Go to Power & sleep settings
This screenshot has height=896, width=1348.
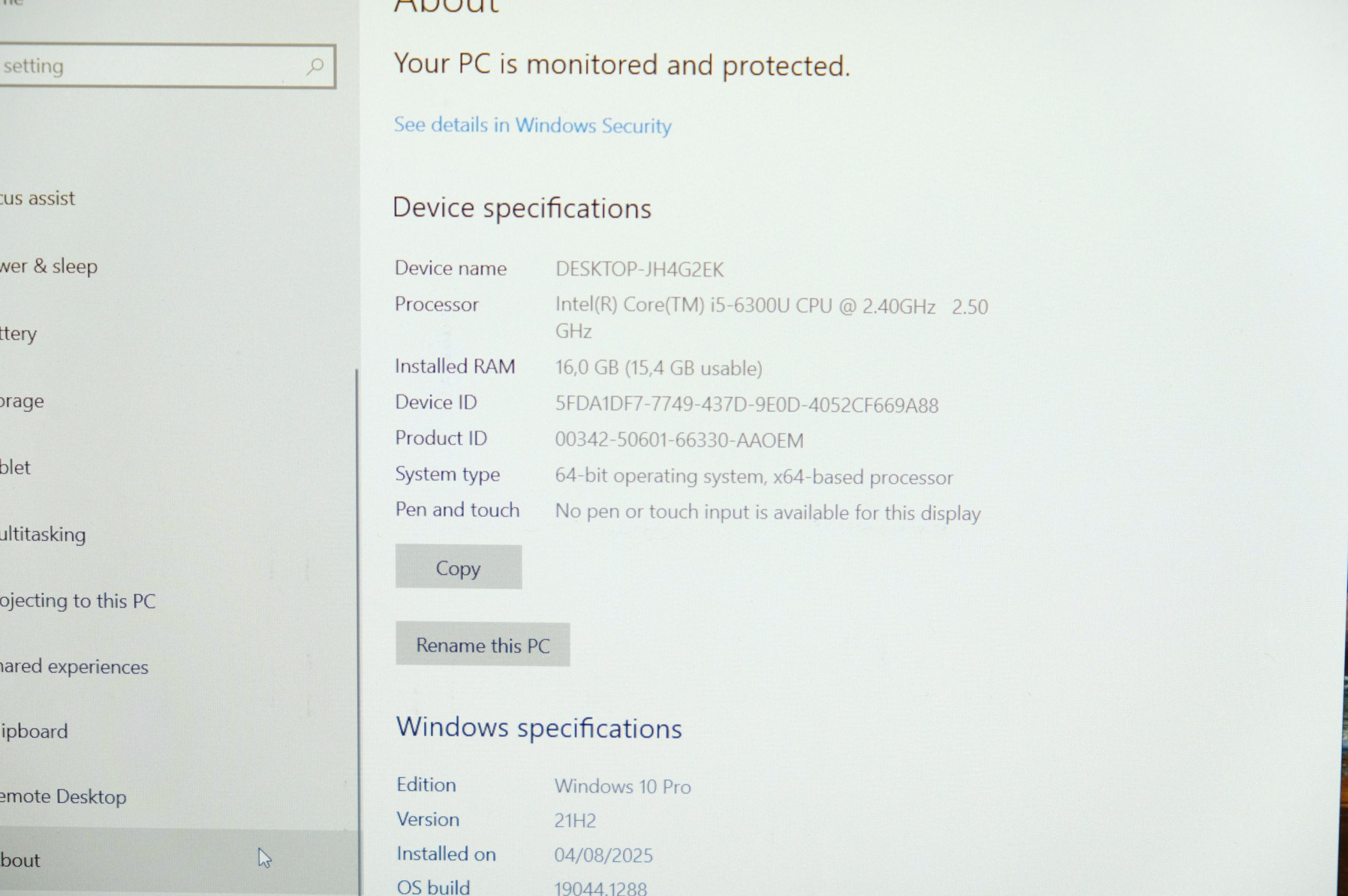click(48, 266)
